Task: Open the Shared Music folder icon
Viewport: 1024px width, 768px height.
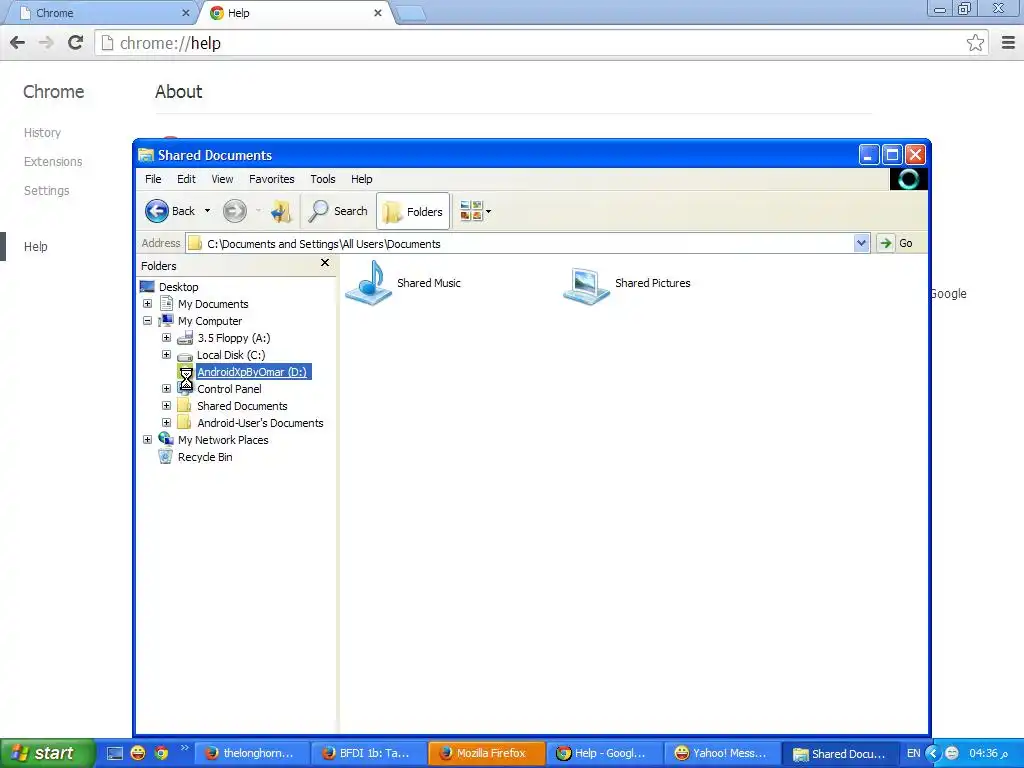Action: point(369,283)
